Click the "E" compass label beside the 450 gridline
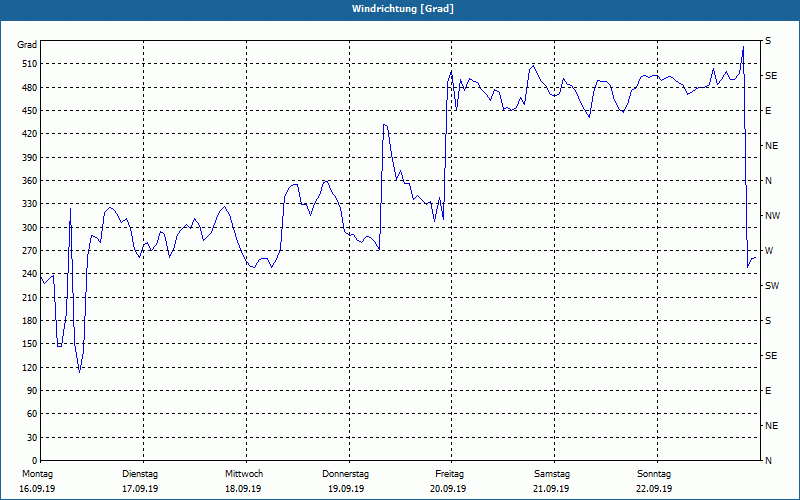The image size is (800, 500). point(768,111)
